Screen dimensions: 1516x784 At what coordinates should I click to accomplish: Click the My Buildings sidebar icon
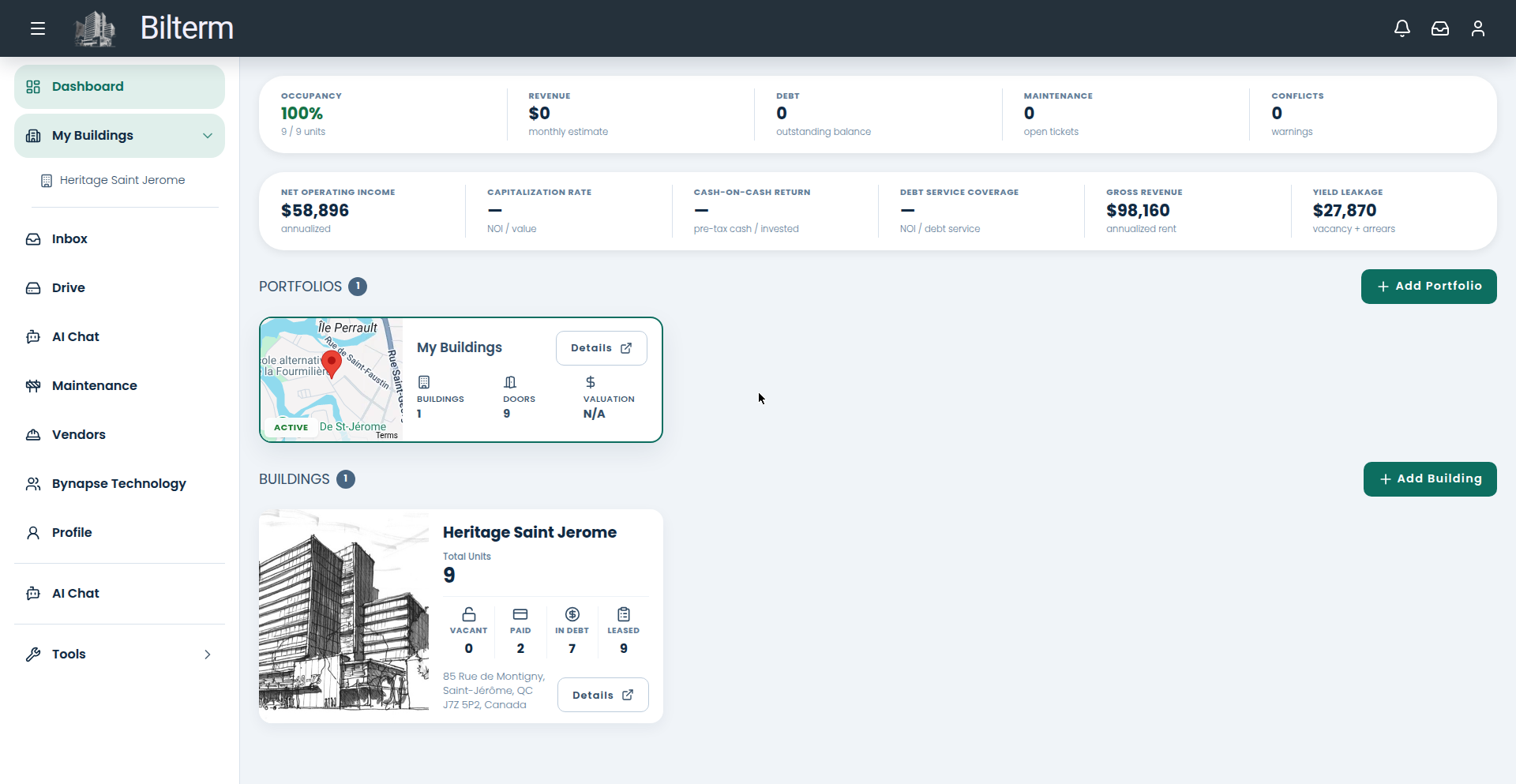(33, 136)
